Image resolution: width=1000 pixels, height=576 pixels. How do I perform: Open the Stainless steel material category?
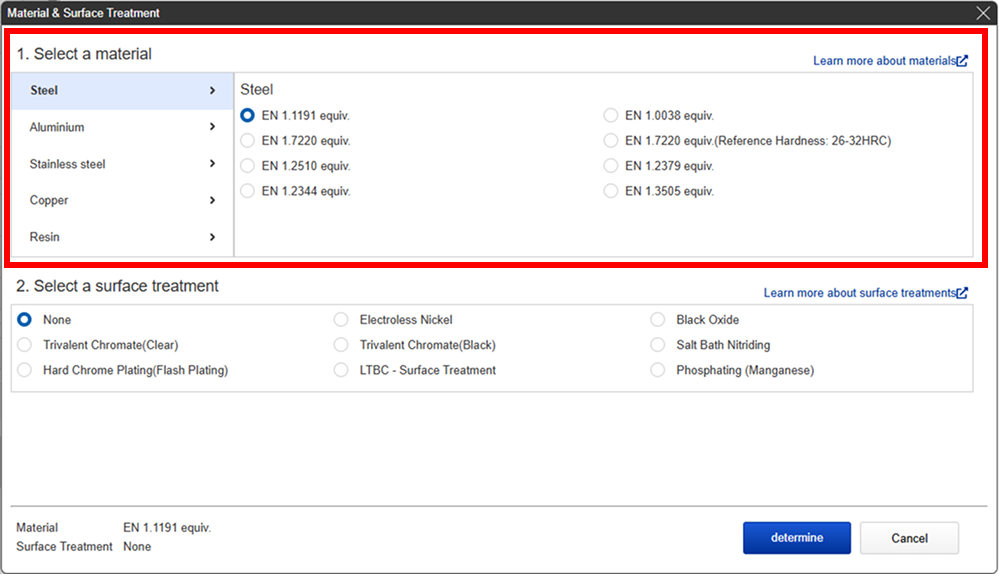coord(122,164)
